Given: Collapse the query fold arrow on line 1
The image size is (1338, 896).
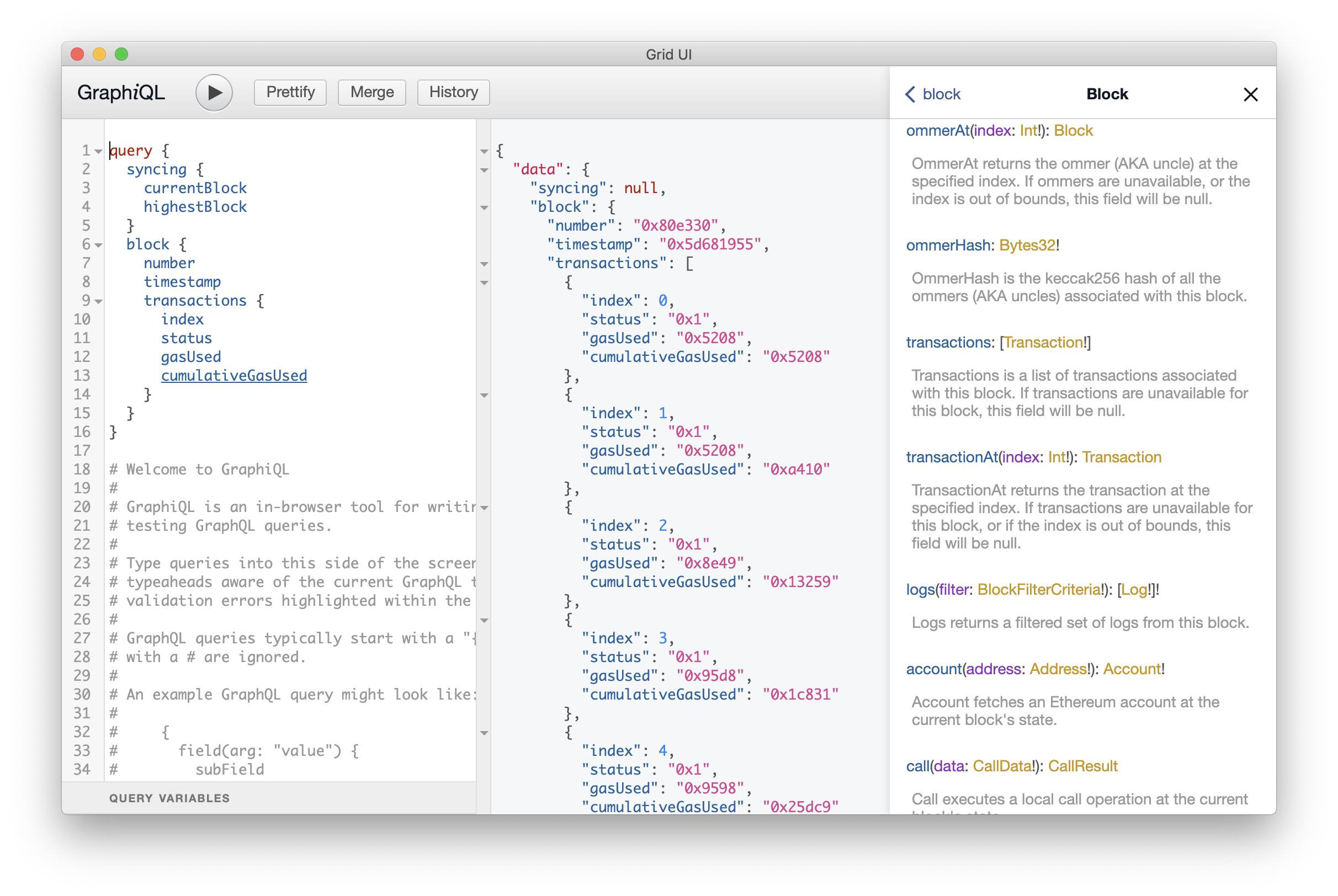Looking at the screenshot, I should click(x=98, y=151).
